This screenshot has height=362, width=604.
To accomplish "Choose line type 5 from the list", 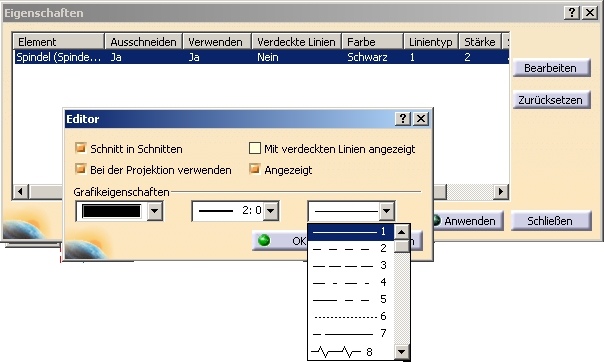I will pos(351,300).
